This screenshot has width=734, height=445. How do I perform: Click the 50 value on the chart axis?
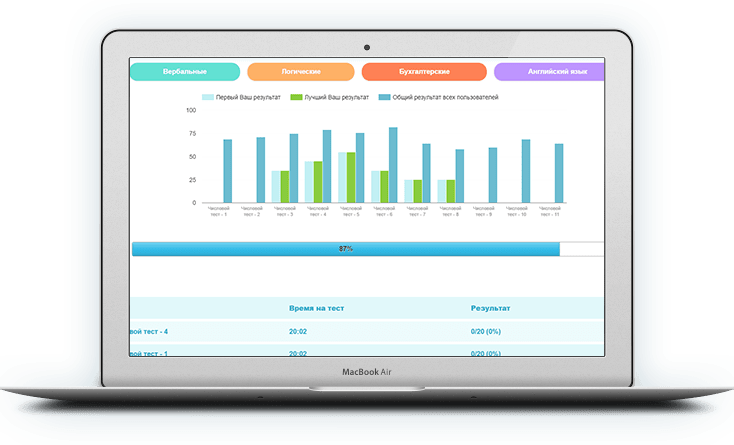click(192, 157)
